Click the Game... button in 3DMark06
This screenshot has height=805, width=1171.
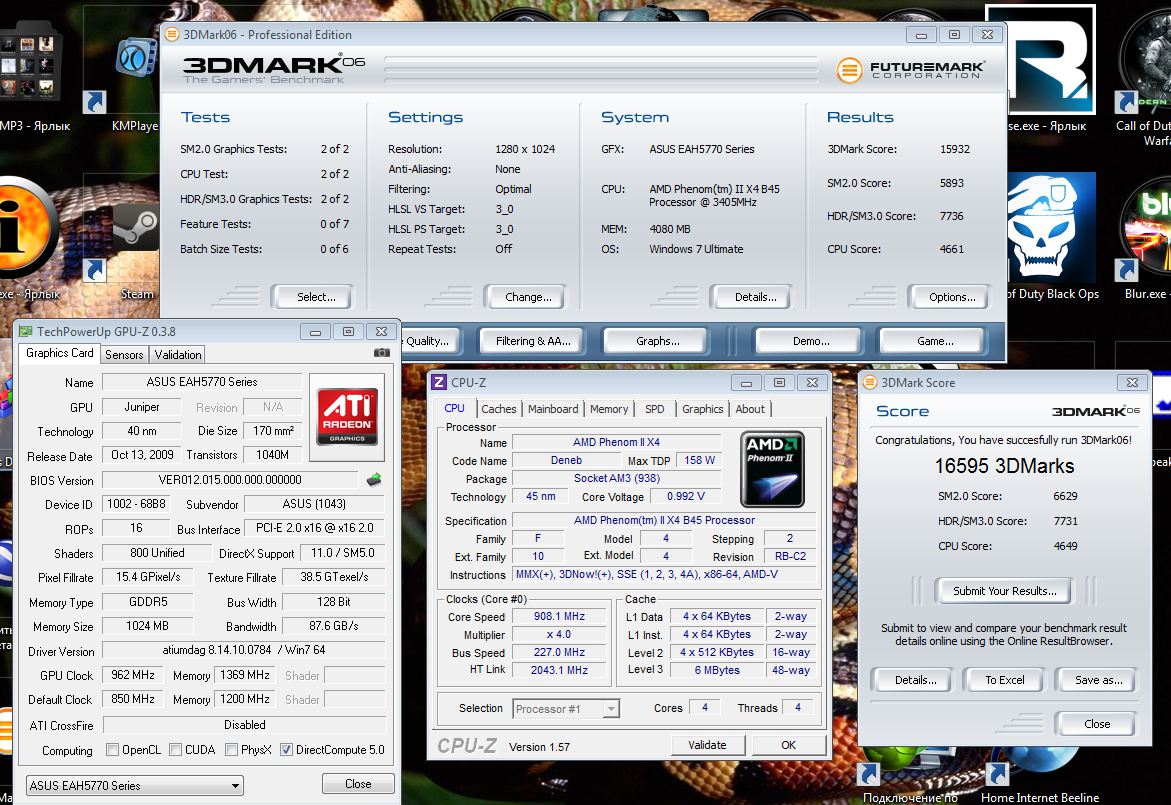[x=934, y=341]
